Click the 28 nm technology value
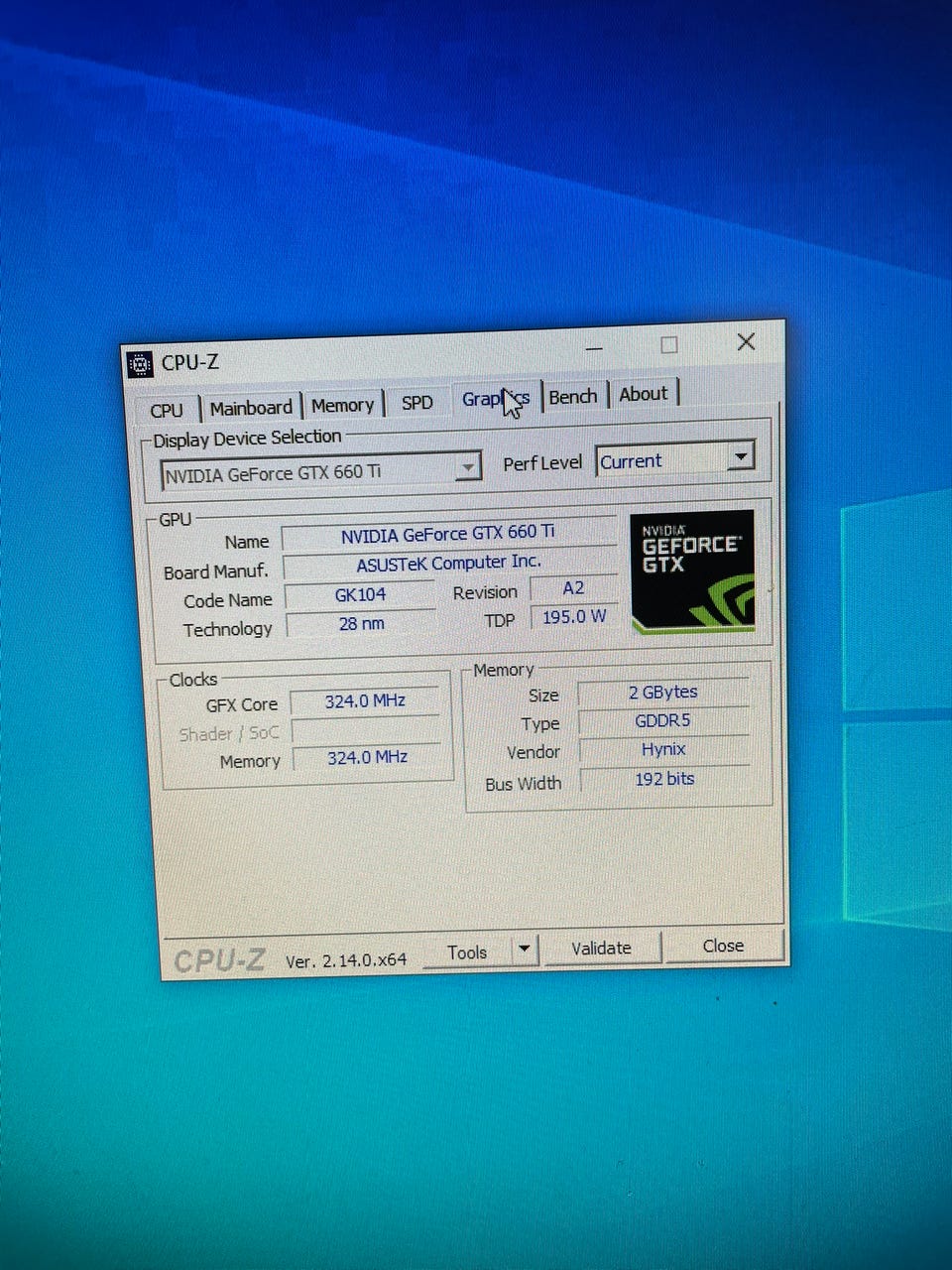The image size is (952, 1270). (361, 623)
